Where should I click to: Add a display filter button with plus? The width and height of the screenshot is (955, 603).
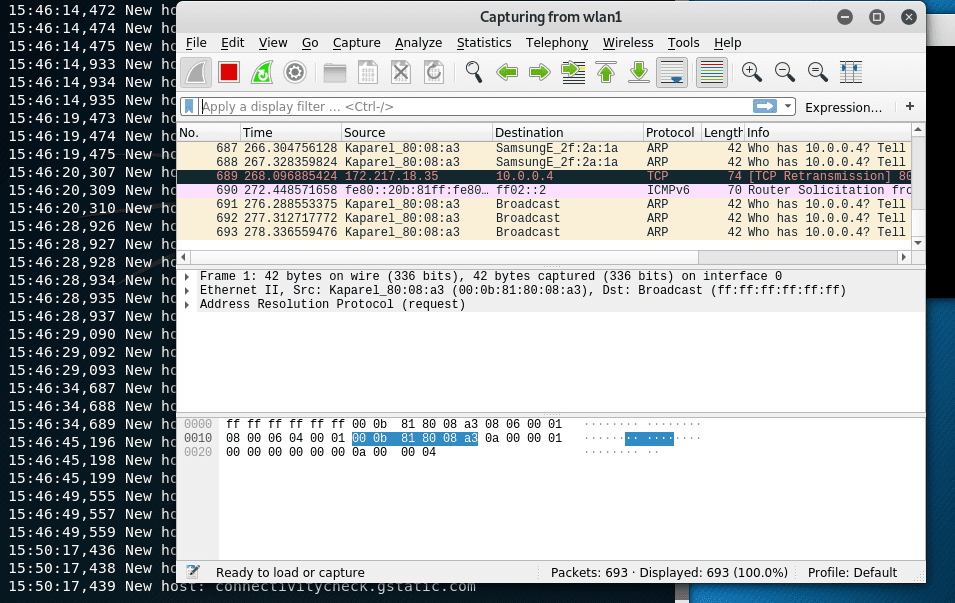tap(910, 107)
